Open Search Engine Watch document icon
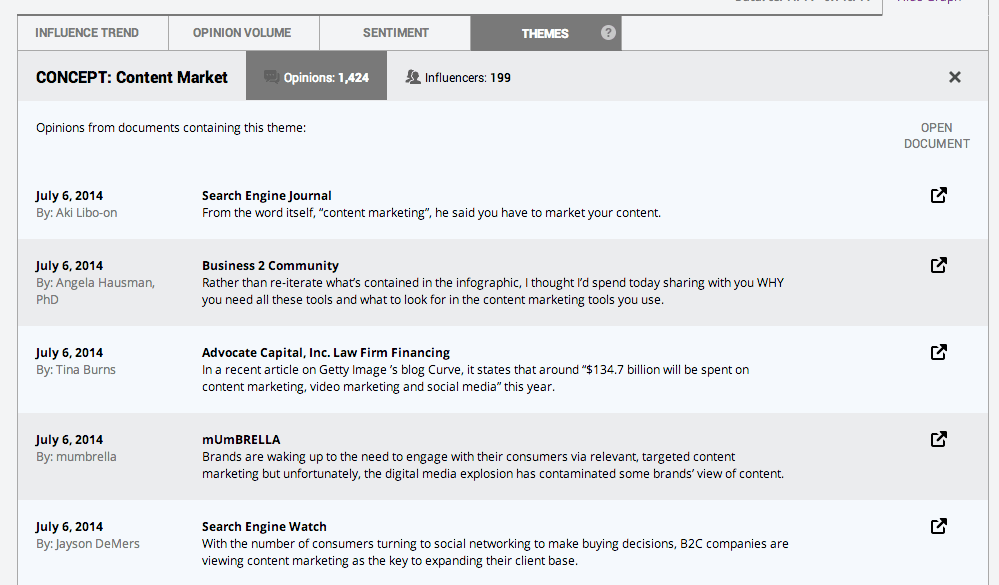This screenshot has height=585, width=999. tap(938, 526)
